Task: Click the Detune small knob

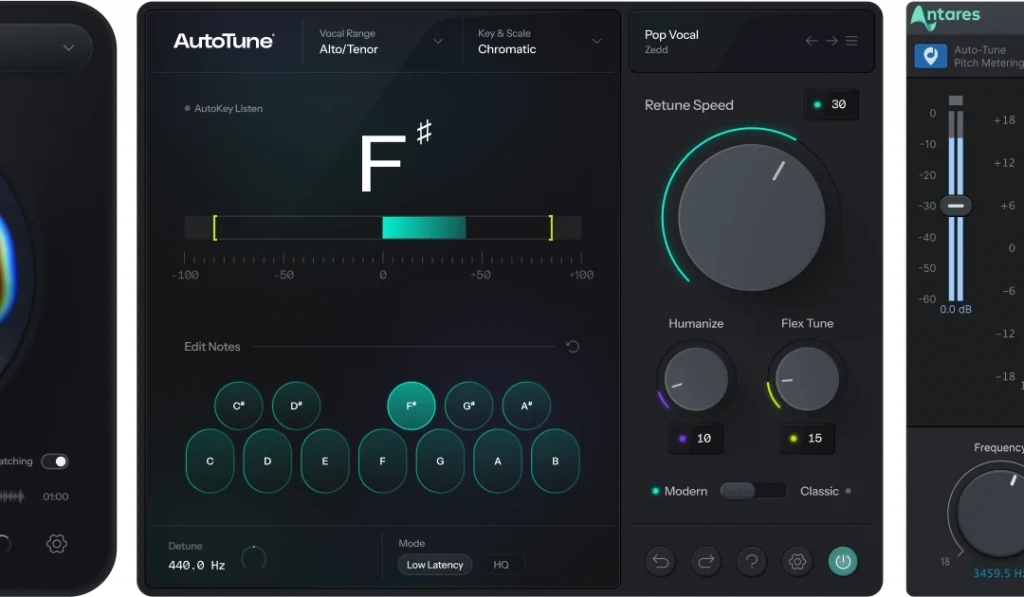Action: (253, 558)
